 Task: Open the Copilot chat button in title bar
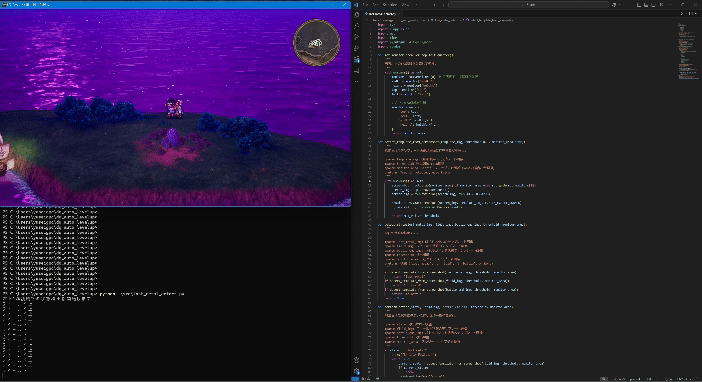pos(615,4)
